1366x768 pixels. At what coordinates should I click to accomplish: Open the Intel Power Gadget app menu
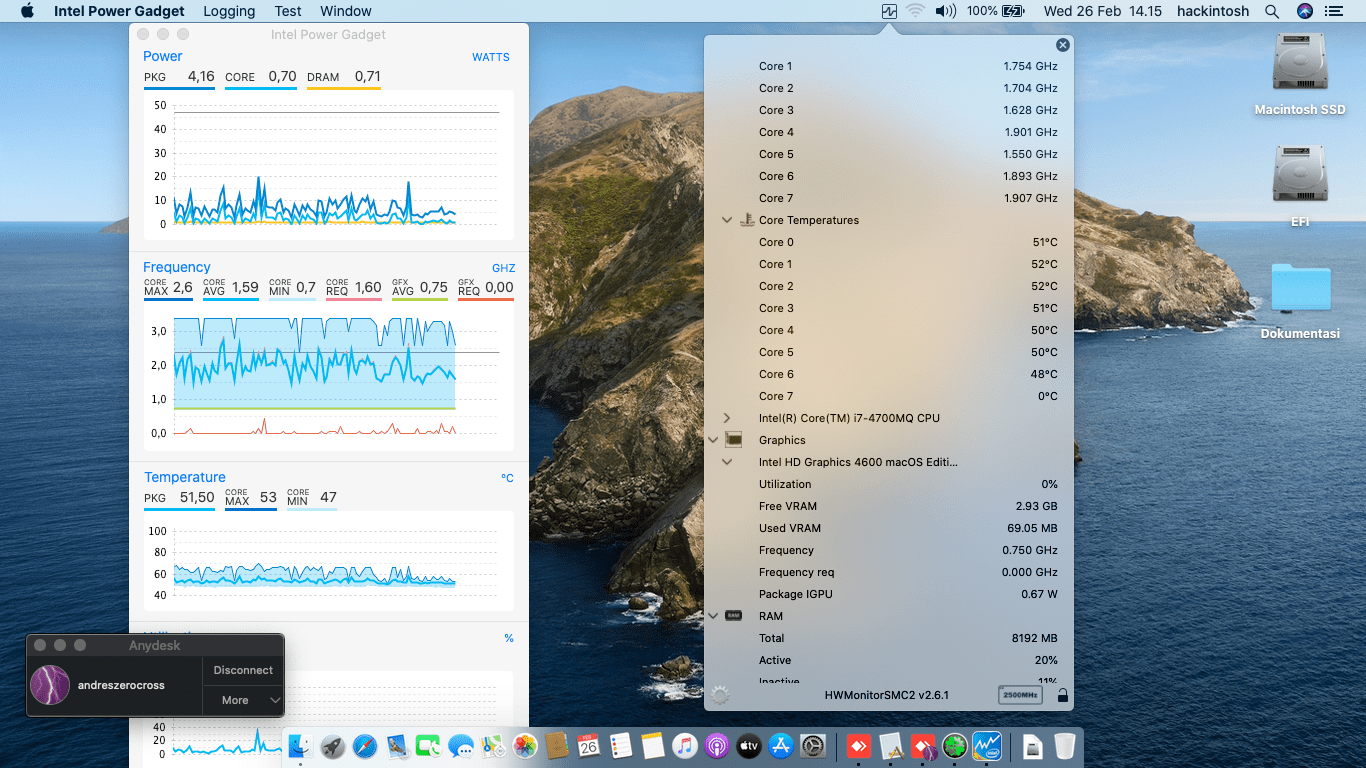tap(119, 11)
